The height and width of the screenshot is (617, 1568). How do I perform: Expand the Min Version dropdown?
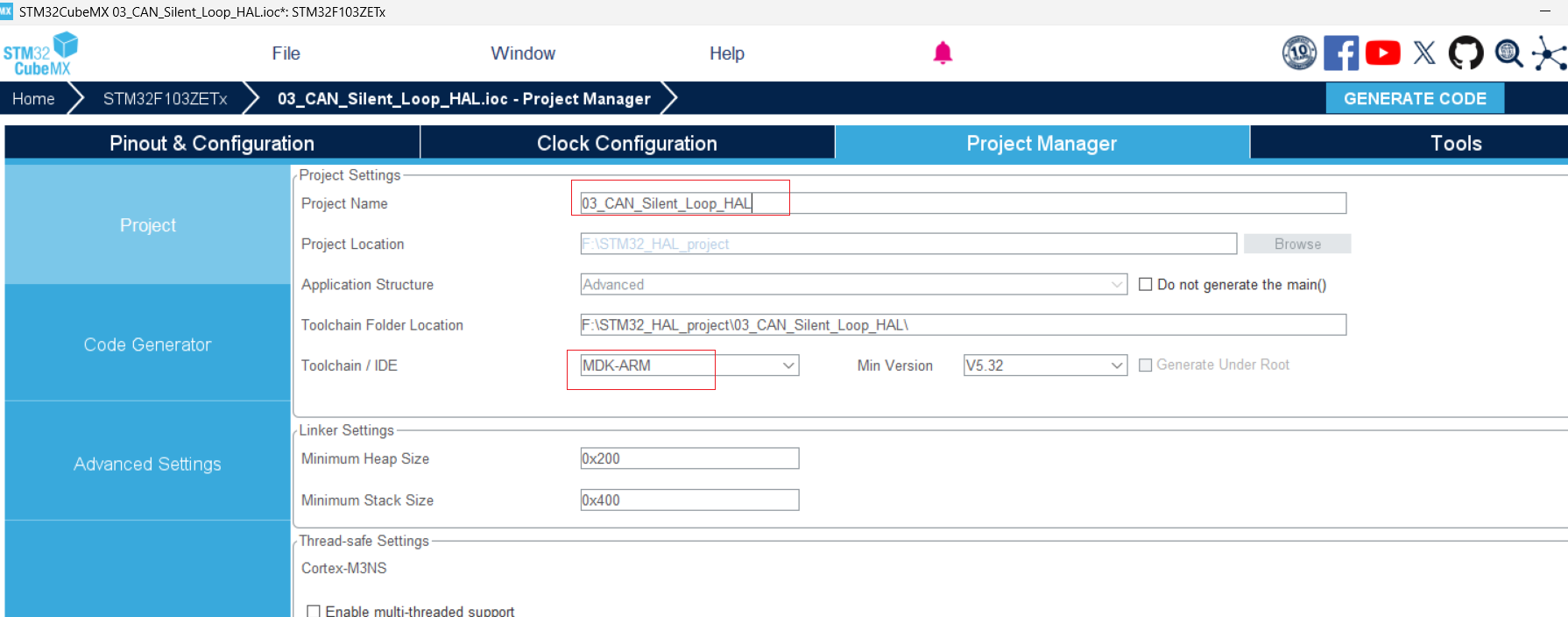[1117, 365]
